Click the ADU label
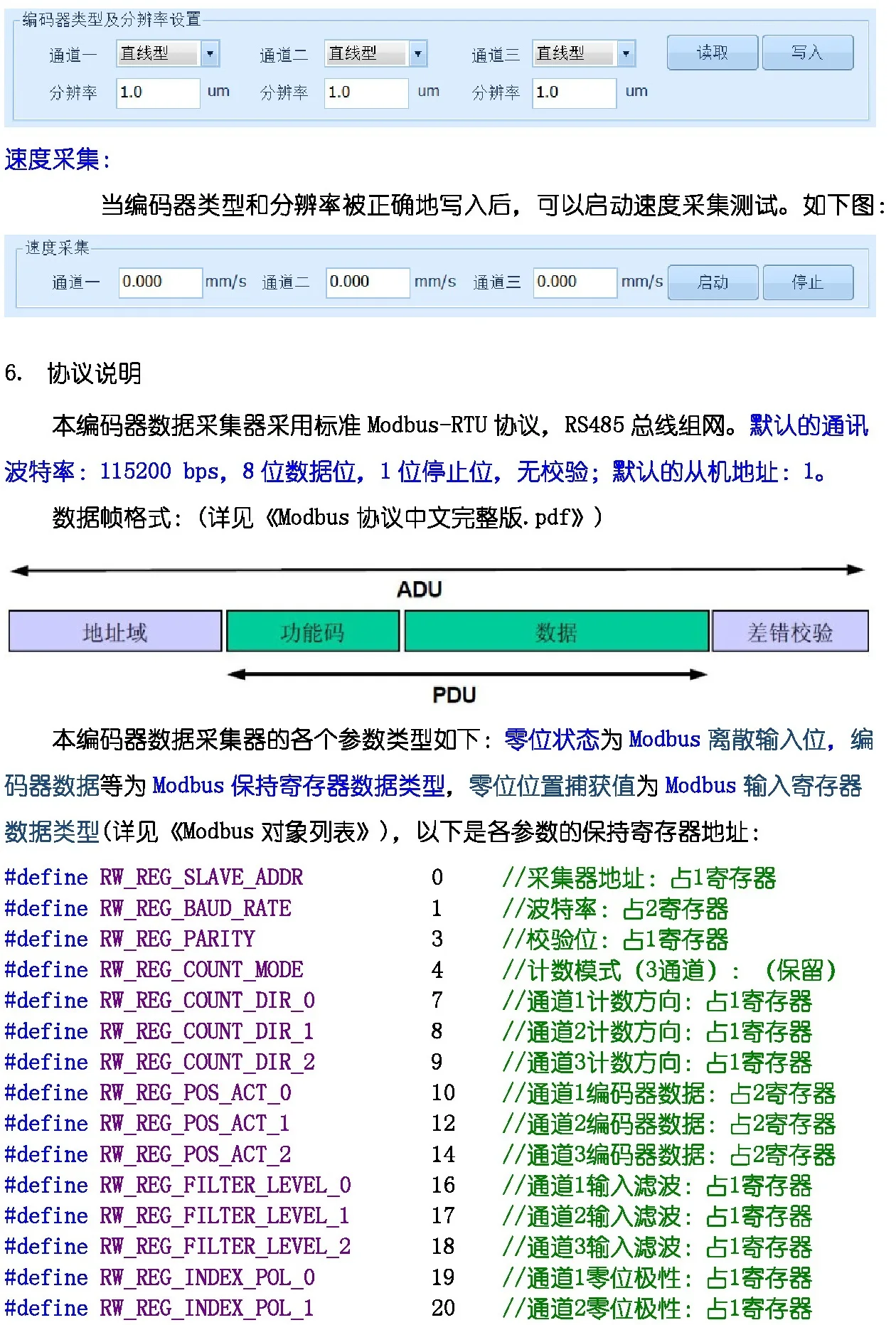Viewport: 896px width, 1325px height. (420, 590)
